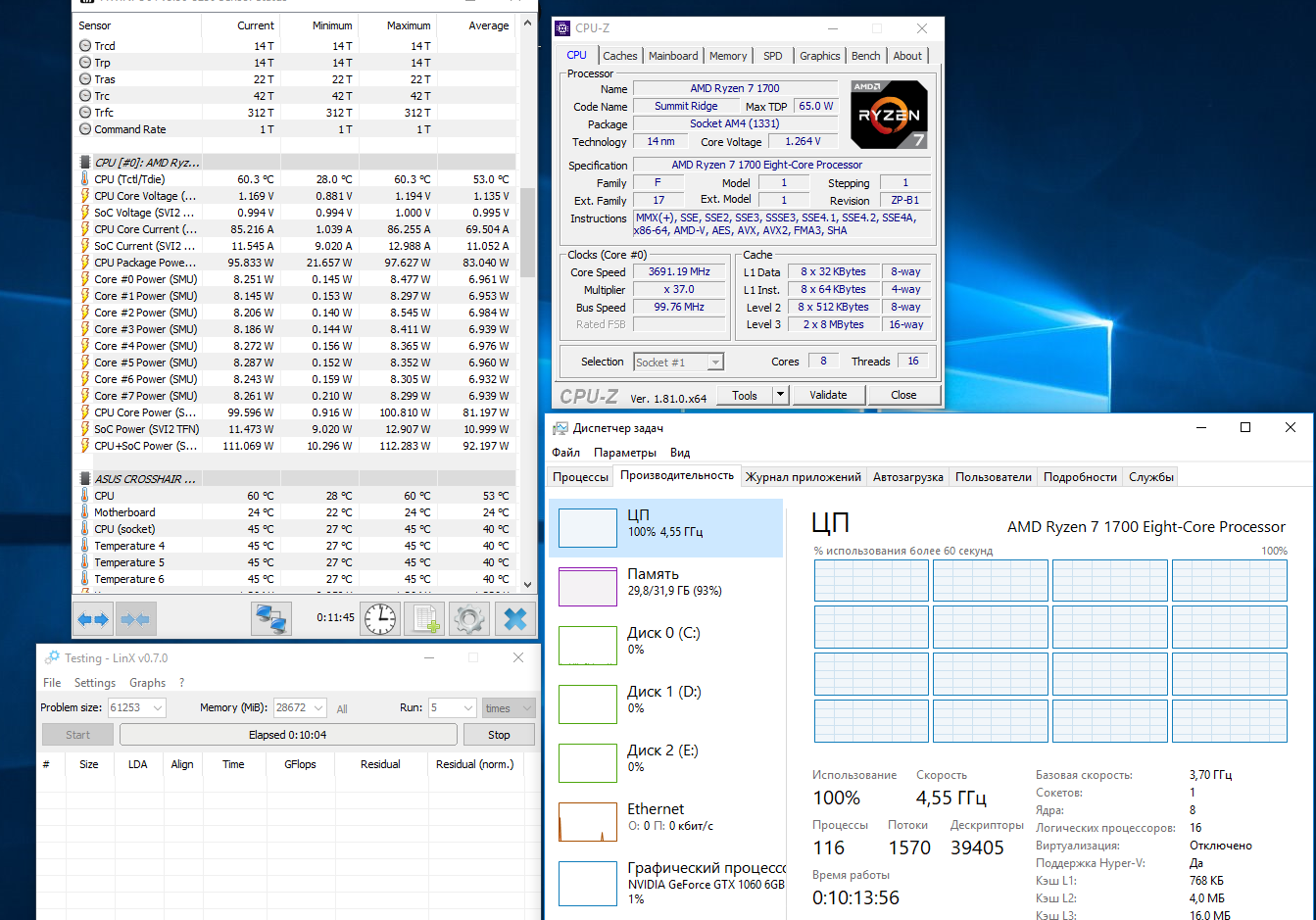This screenshot has height=920, width=1316.
Task: Click the Task Manager title bar icon
Action: pyautogui.click(x=561, y=428)
